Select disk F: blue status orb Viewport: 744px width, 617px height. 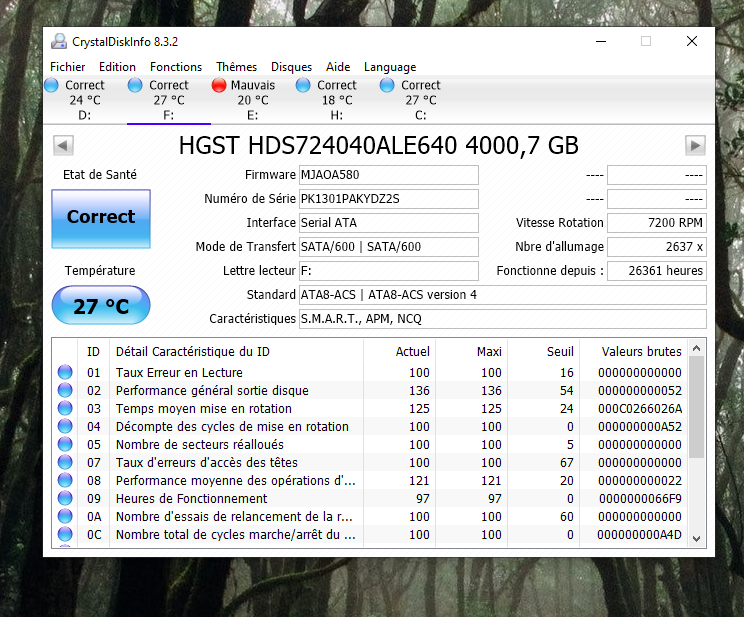[135, 85]
